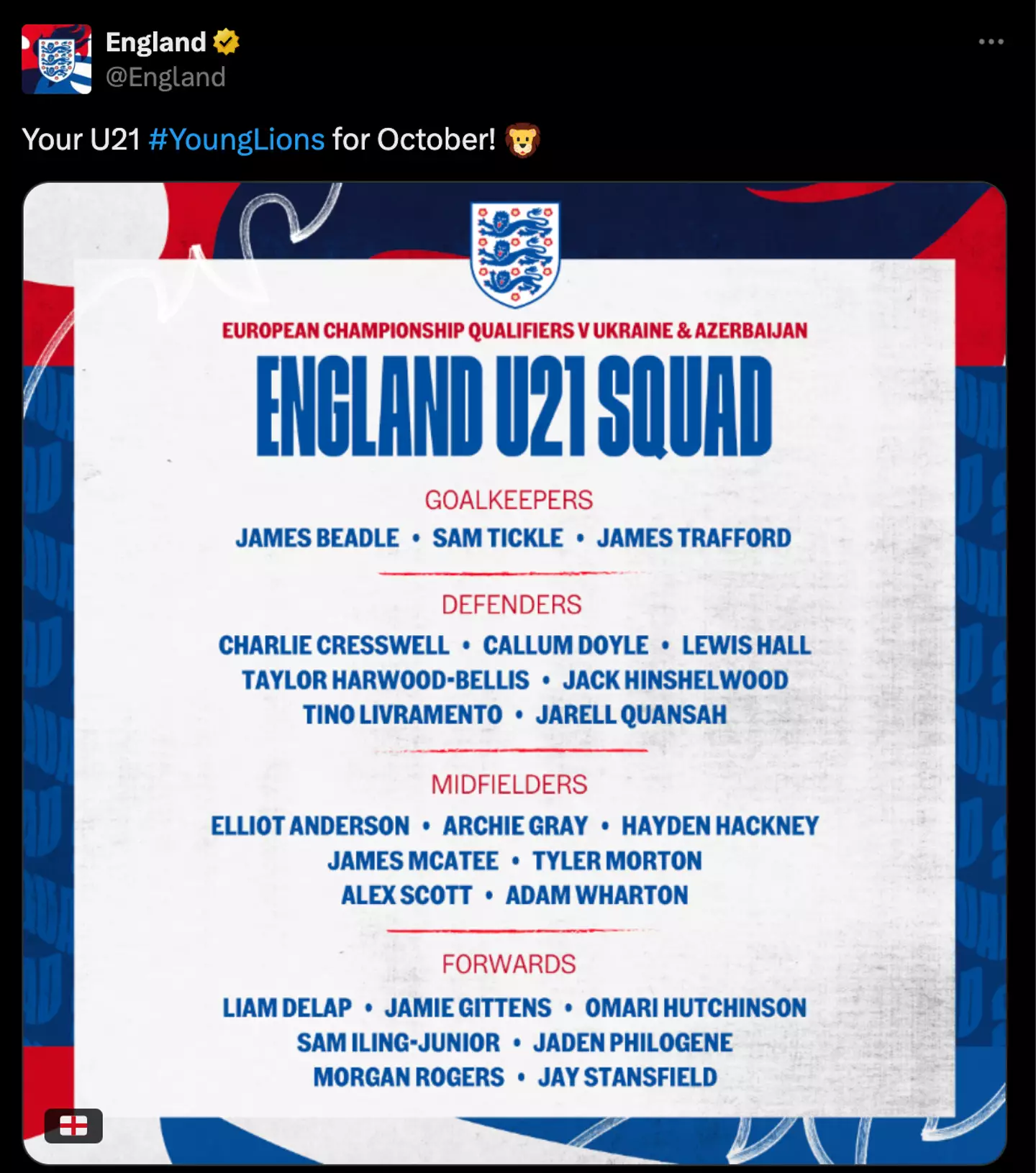Click Adam Wharton's name

596,895
